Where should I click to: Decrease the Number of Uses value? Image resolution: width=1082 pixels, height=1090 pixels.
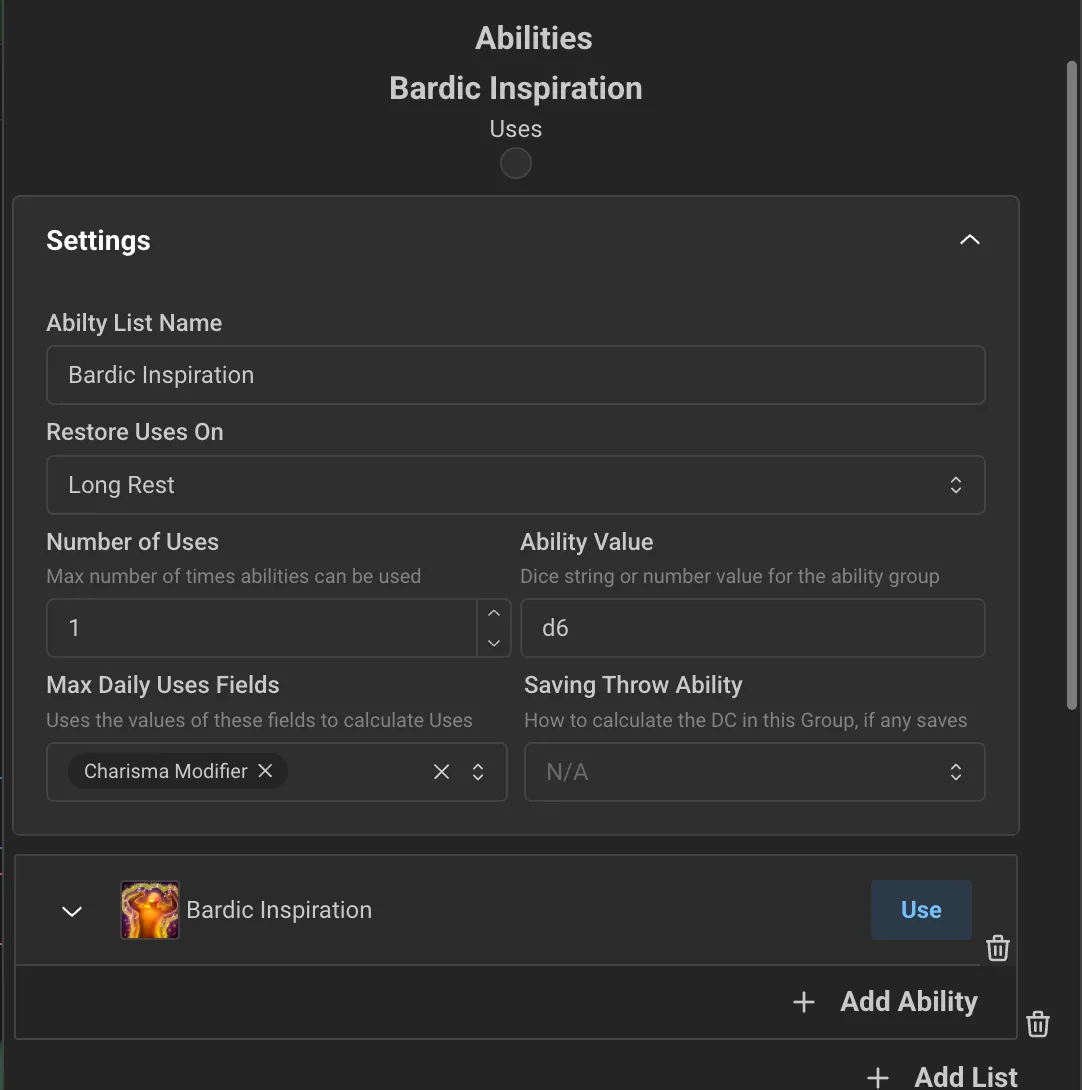point(494,642)
